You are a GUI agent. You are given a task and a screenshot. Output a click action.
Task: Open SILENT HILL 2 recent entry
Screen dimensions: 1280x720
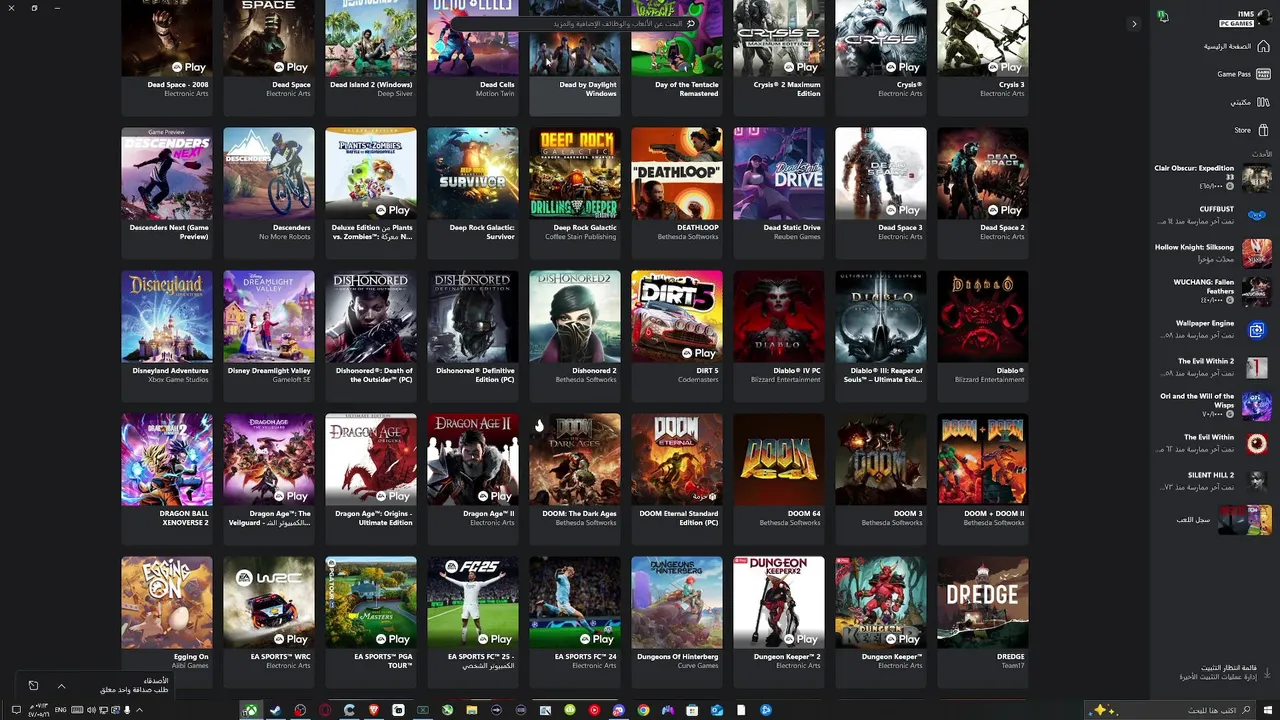(1212, 481)
